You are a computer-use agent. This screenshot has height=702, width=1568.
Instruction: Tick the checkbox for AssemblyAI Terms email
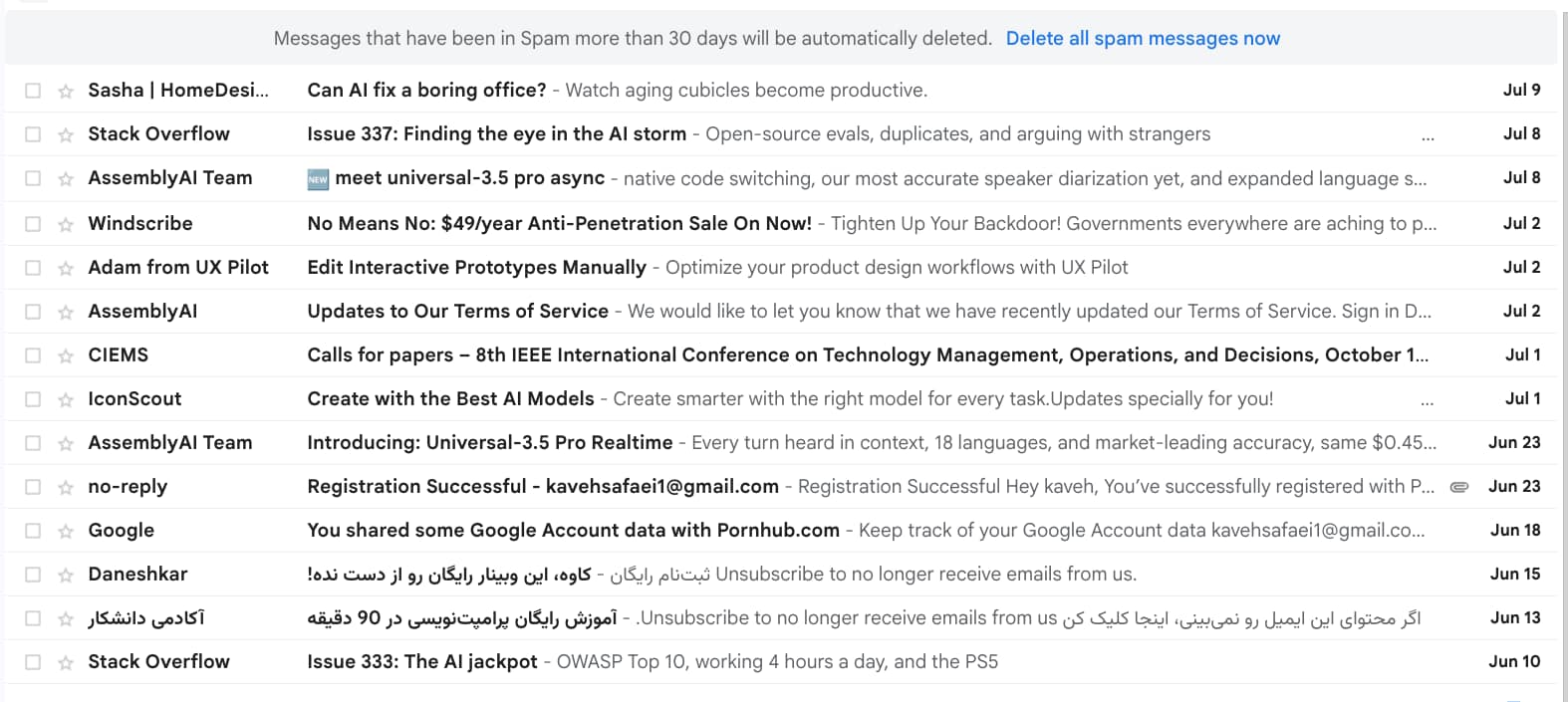click(33, 312)
